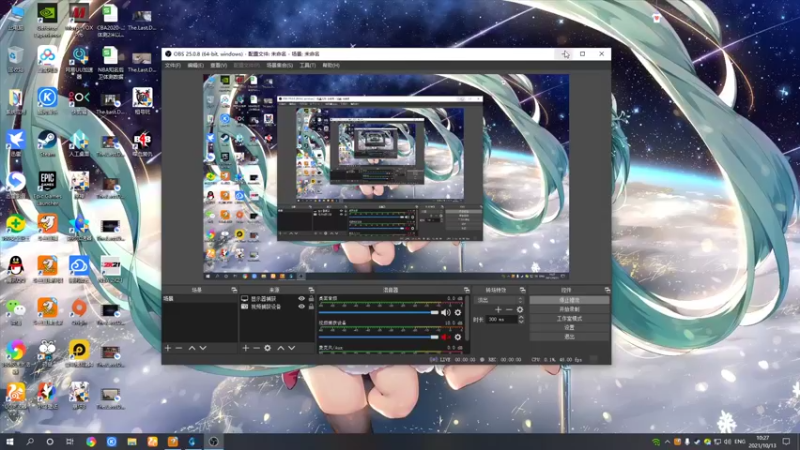800x450 pixels.
Task: Move the source down in the sources list
Action: point(292,348)
